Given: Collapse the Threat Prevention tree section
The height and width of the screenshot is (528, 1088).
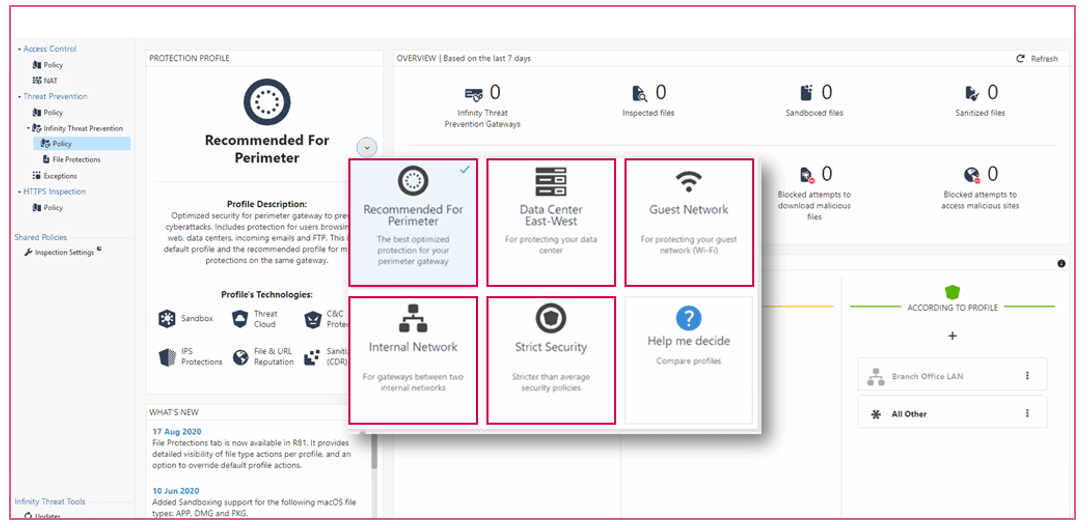Looking at the screenshot, I should pos(19,97).
